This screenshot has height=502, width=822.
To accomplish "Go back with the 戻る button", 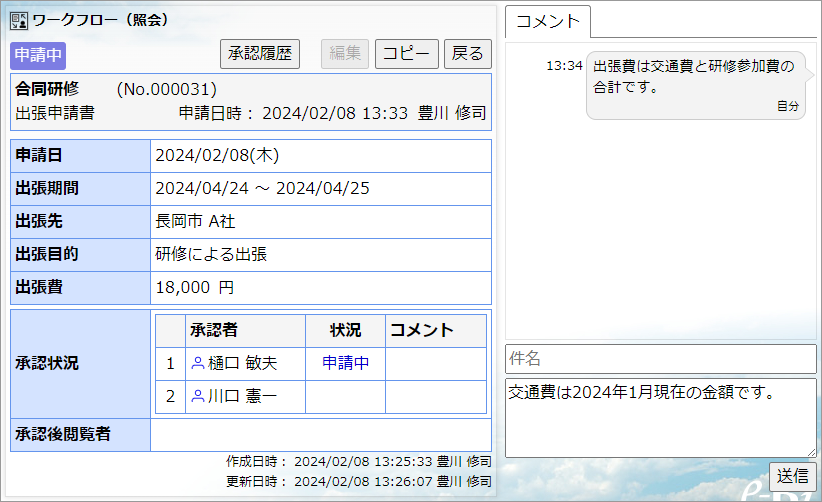I will tap(468, 53).
